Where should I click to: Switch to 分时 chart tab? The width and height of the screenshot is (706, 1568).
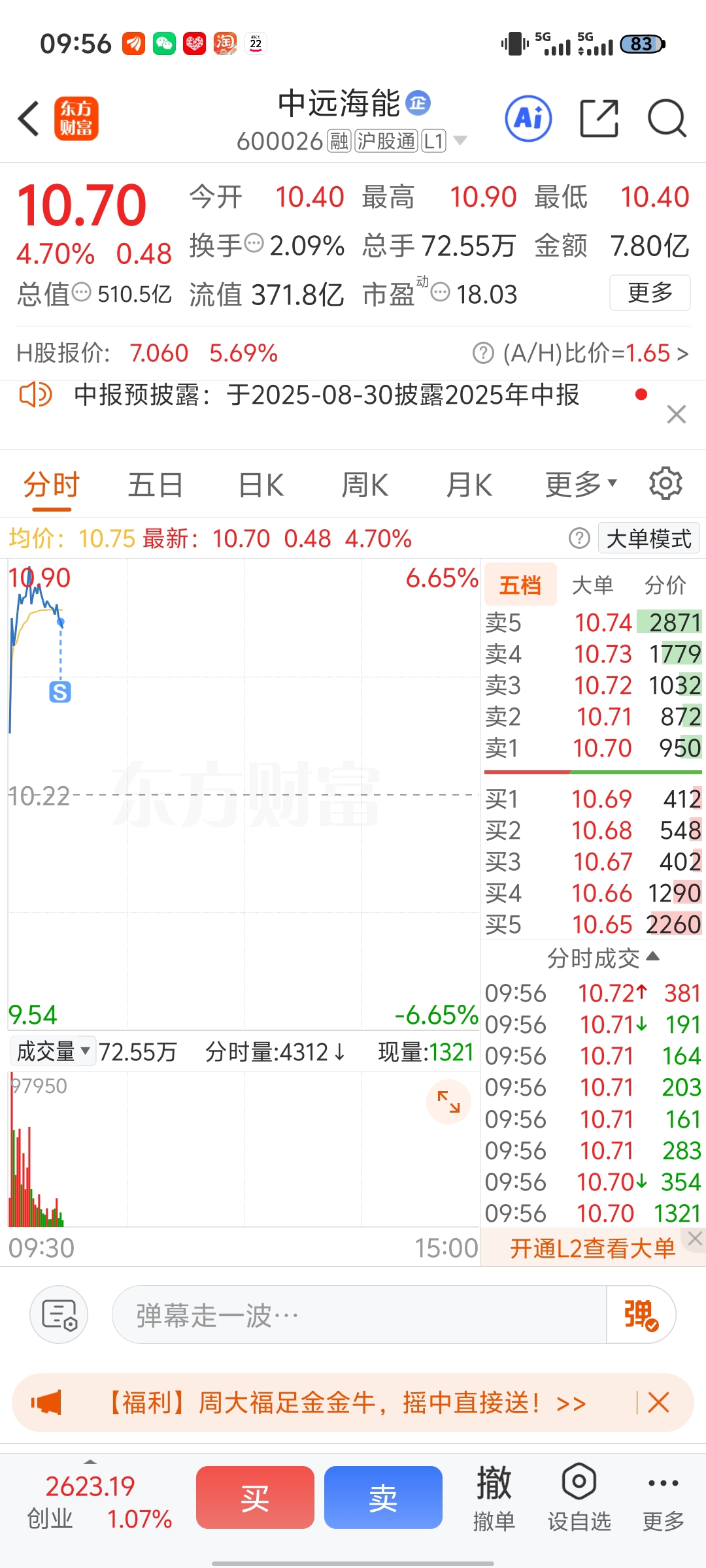coord(52,485)
